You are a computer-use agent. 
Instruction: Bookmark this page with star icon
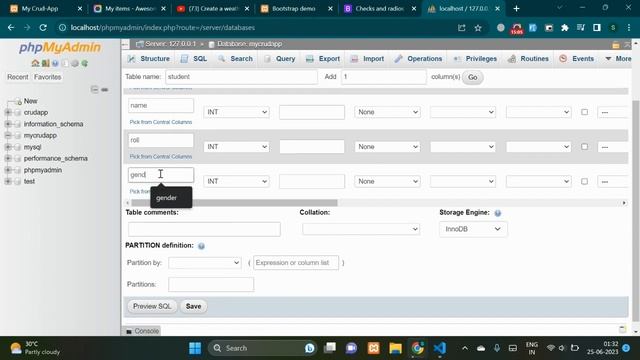(x=478, y=28)
